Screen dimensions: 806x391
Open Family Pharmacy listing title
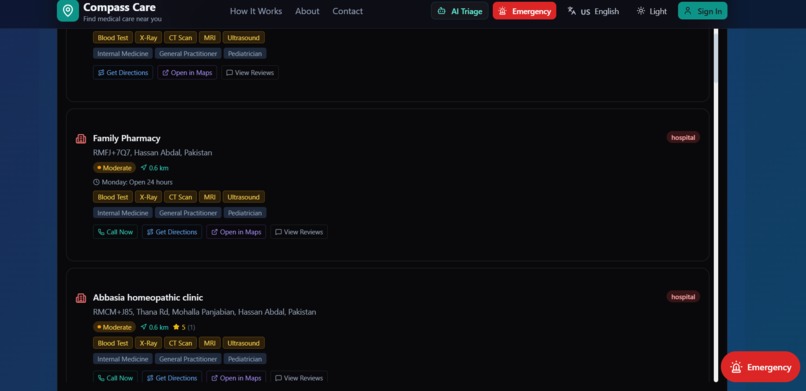pos(126,138)
